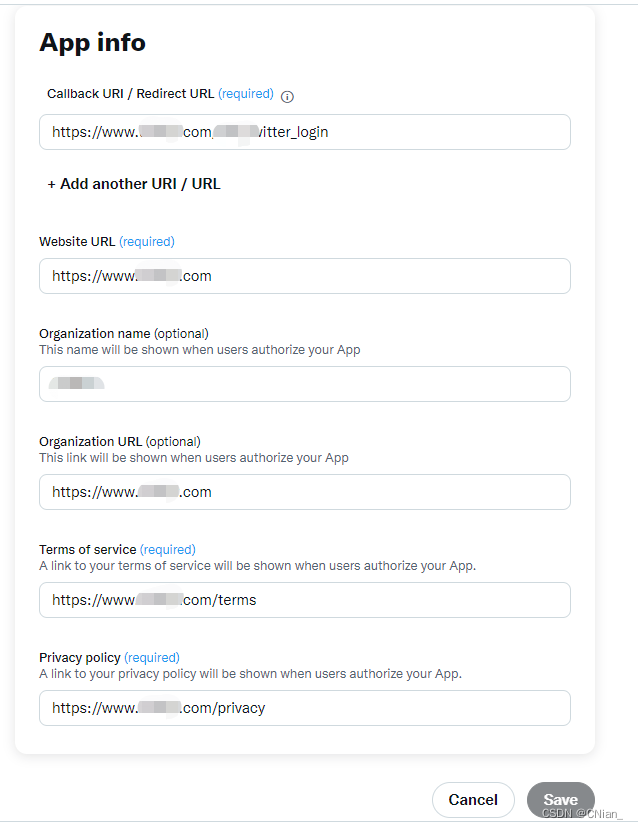Select the Callback URI / Redirect URL input field
Screen dimensions: 638x829
tap(304, 131)
